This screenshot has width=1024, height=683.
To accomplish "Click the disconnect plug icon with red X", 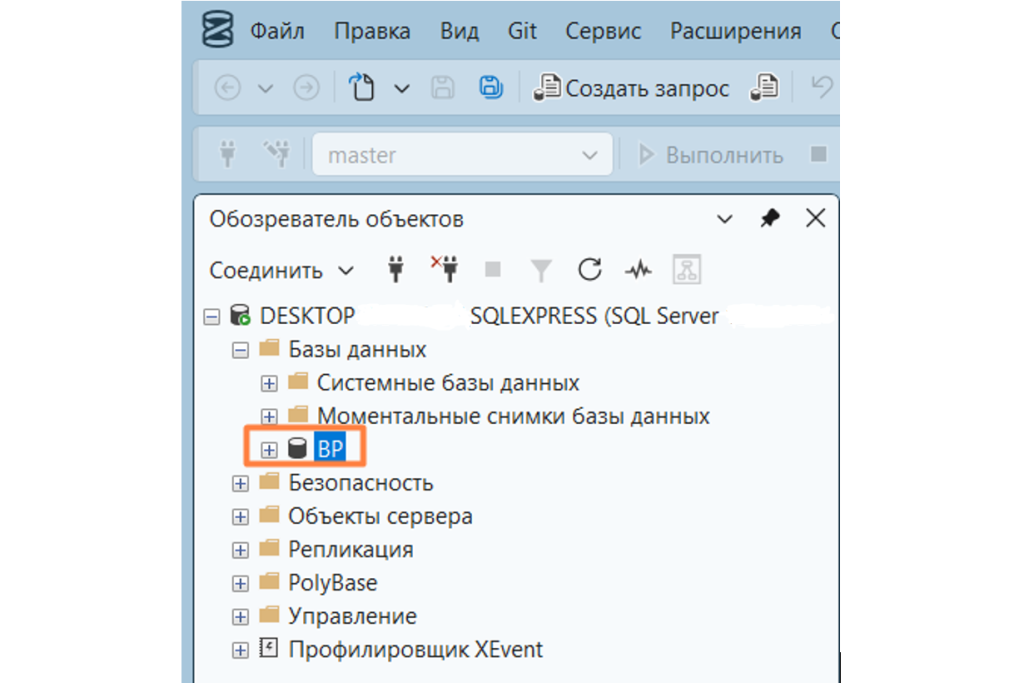I will point(444,269).
